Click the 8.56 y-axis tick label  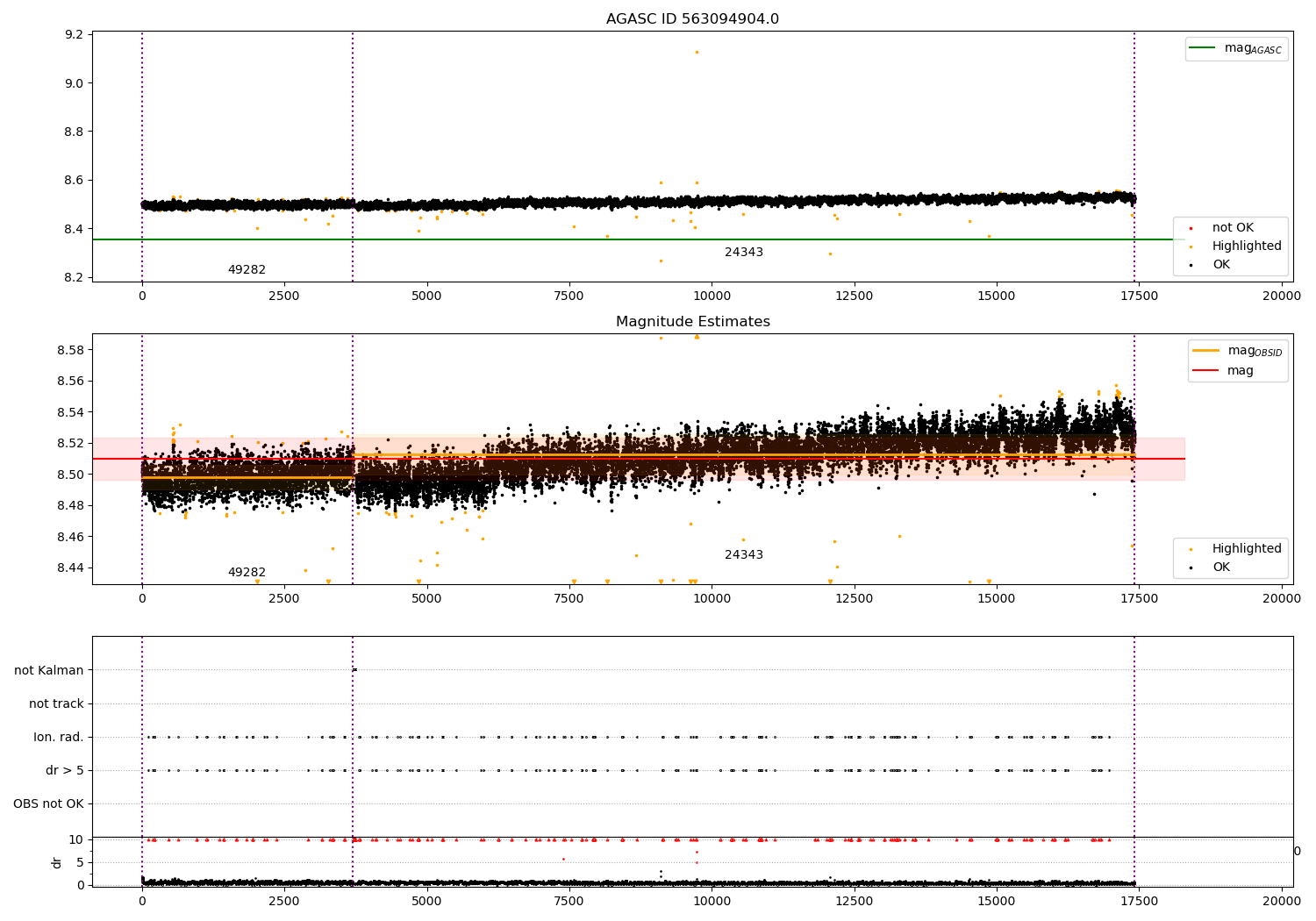pyautogui.click(x=71, y=382)
